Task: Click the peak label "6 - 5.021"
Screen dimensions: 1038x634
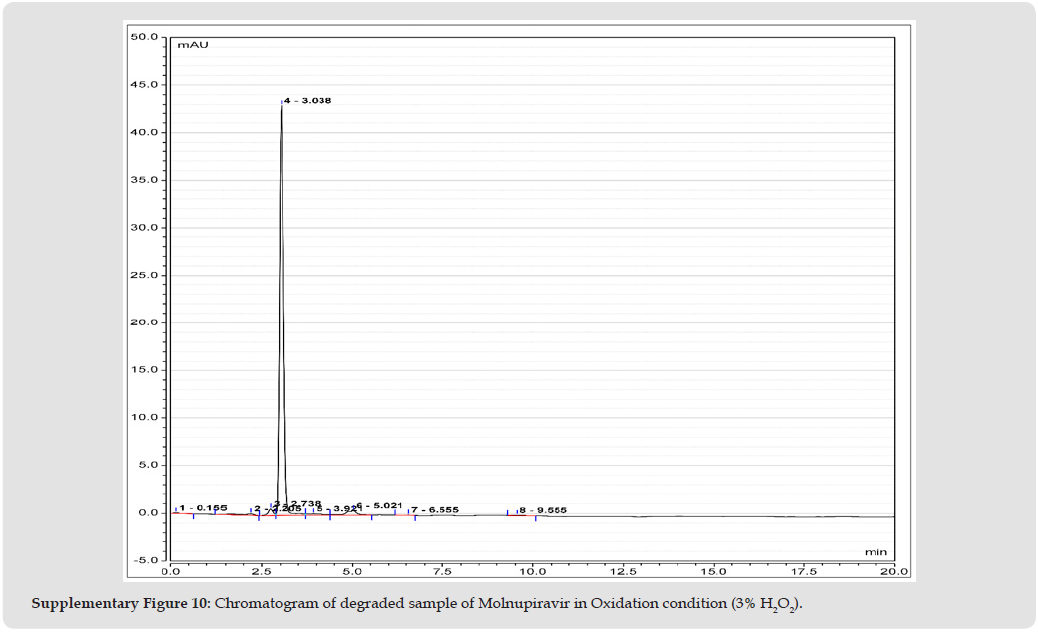Action: [x=379, y=505]
